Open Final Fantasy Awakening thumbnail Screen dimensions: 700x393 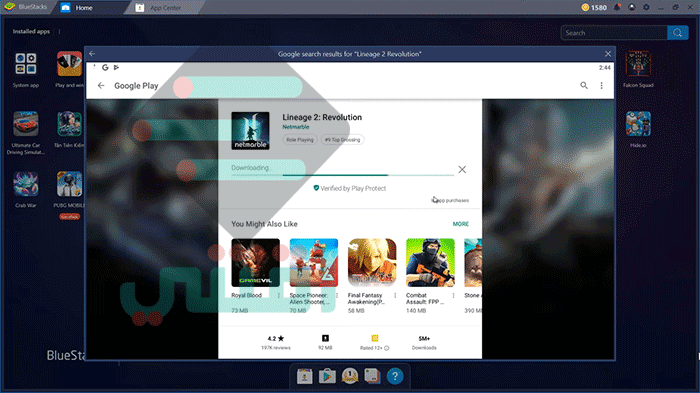click(x=372, y=263)
